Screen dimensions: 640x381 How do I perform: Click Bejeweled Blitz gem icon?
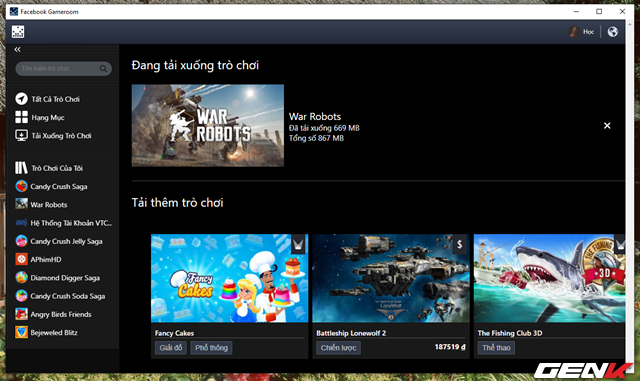click(21, 332)
